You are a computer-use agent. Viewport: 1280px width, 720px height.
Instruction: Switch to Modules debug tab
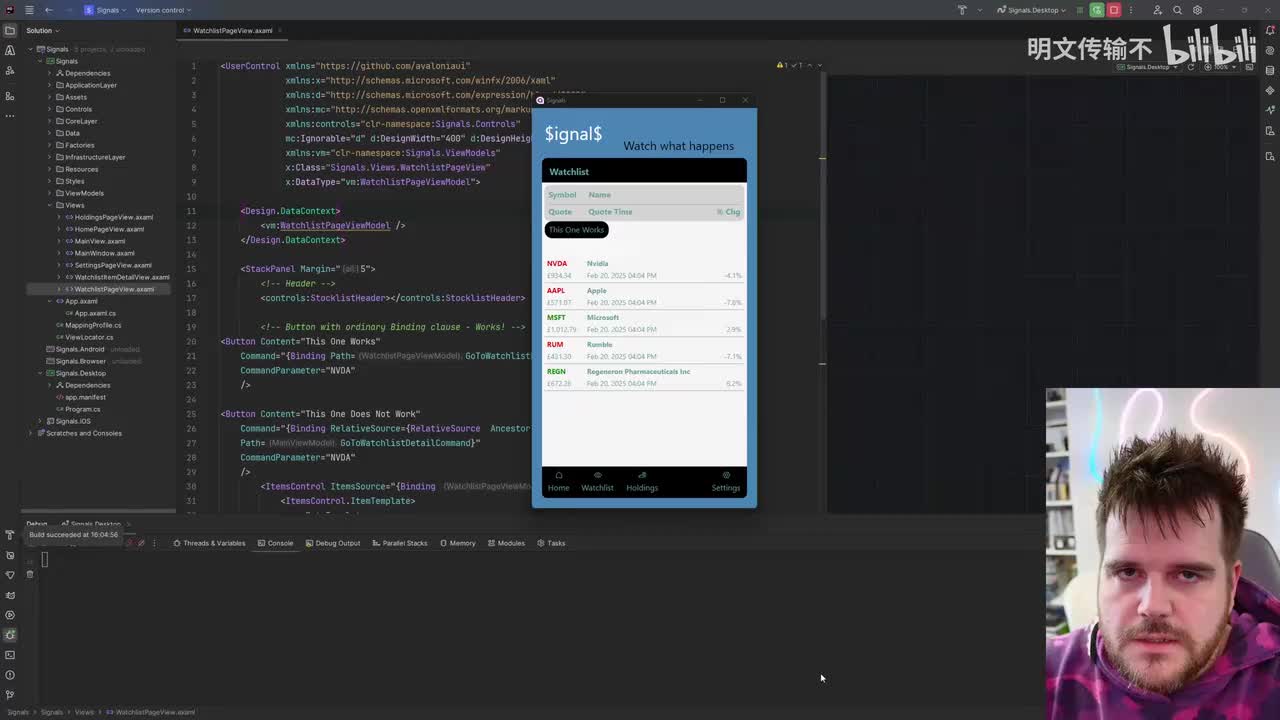(506, 543)
